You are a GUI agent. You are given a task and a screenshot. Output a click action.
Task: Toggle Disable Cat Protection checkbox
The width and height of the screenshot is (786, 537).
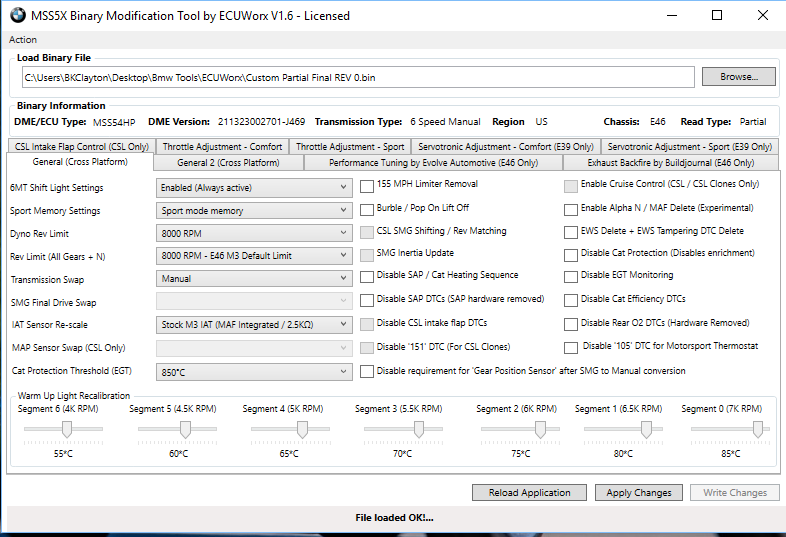[570, 255]
